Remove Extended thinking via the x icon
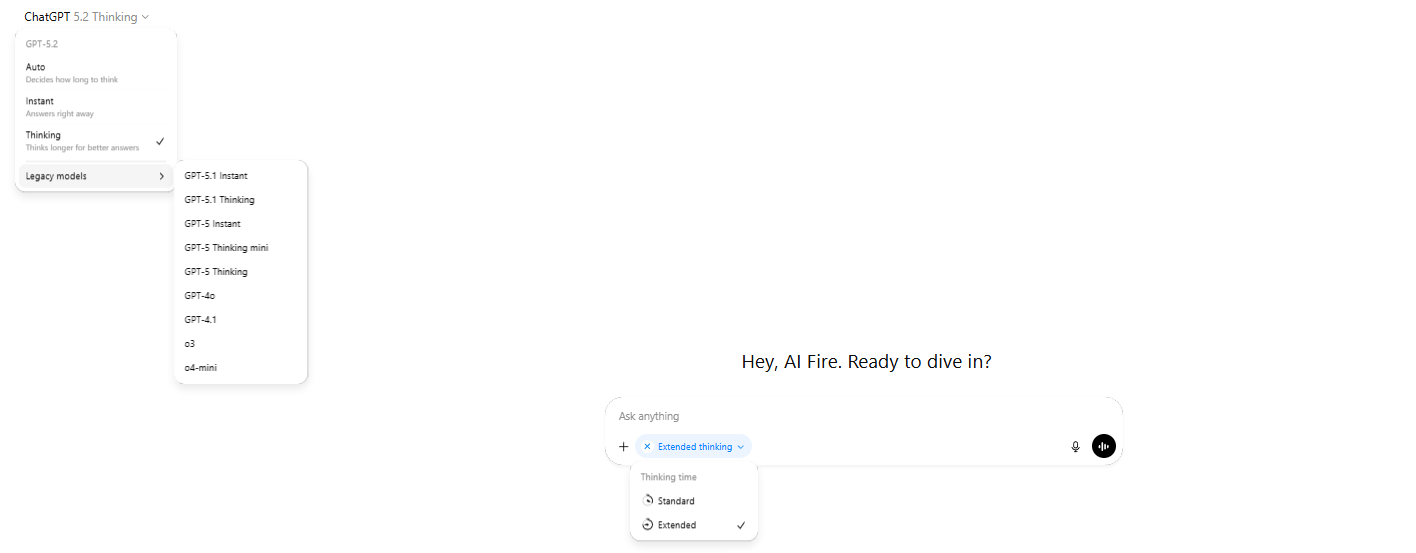This screenshot has height=553, width=1416. tap(647, 447)
